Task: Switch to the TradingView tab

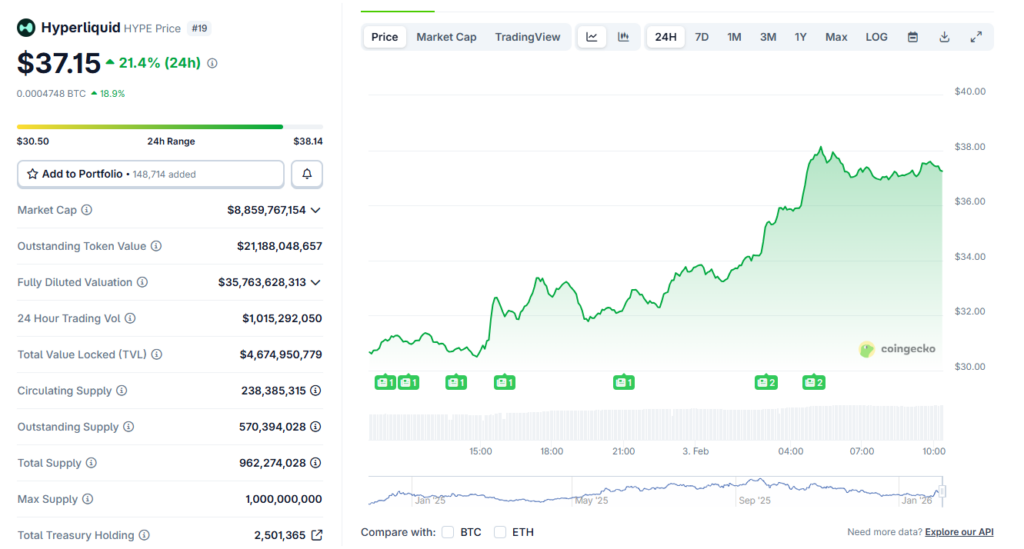Action: pyautogui.click(x=528, y=37)
